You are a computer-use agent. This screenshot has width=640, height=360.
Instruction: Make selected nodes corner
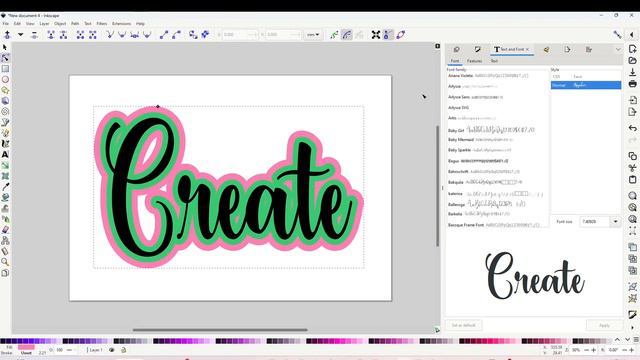click(110, 35)
